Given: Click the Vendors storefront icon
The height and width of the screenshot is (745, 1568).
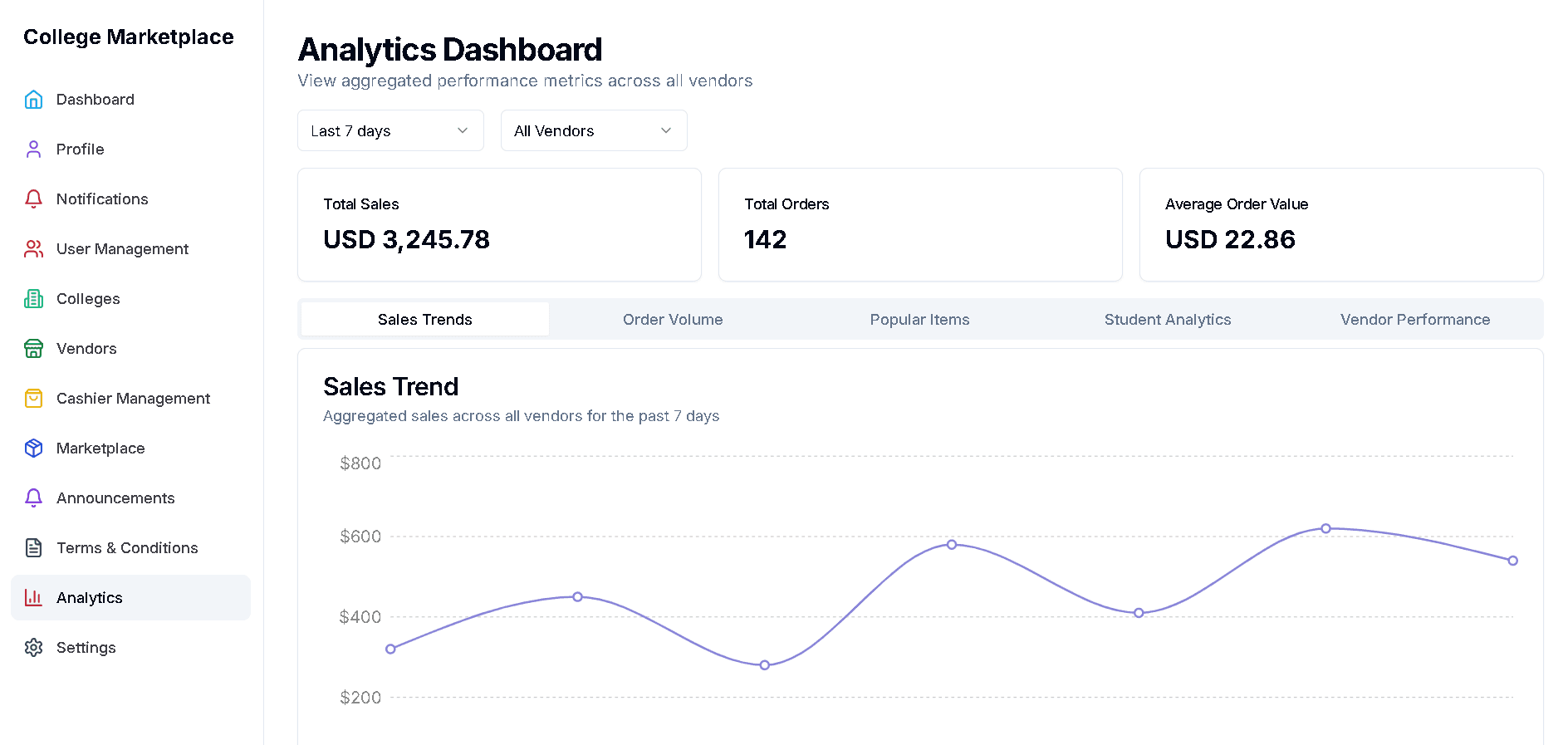Looking at the screenshot, I should point(33,349).
